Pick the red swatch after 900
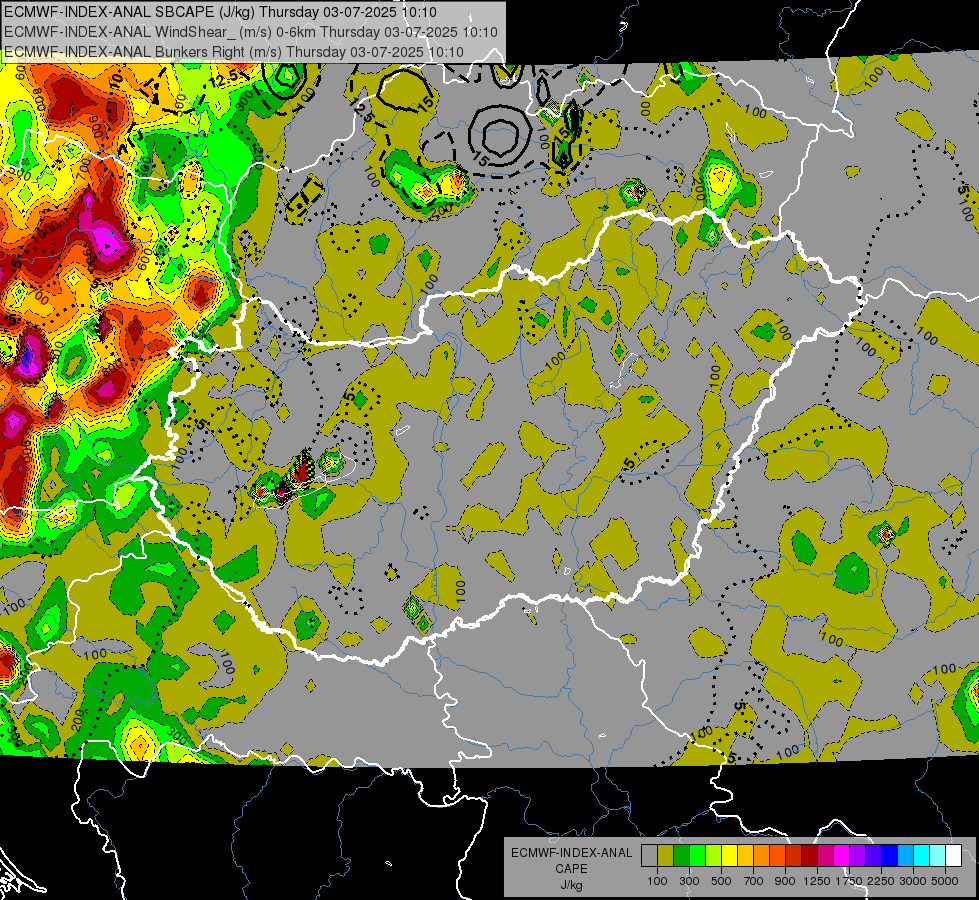The image size is (979, 900). (x=794, y=856)
